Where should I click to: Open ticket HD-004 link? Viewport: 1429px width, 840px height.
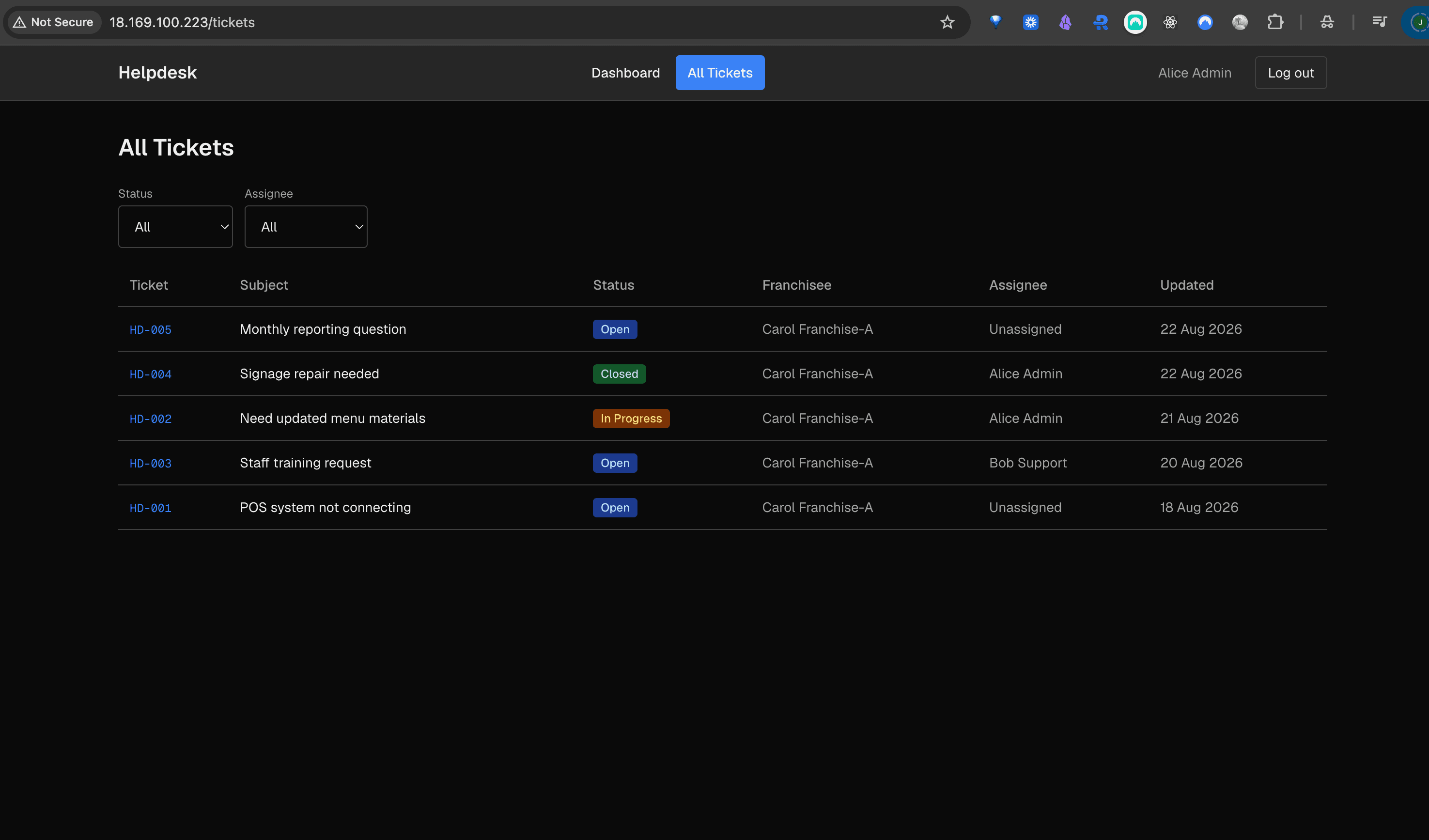(x=150, y=374)
